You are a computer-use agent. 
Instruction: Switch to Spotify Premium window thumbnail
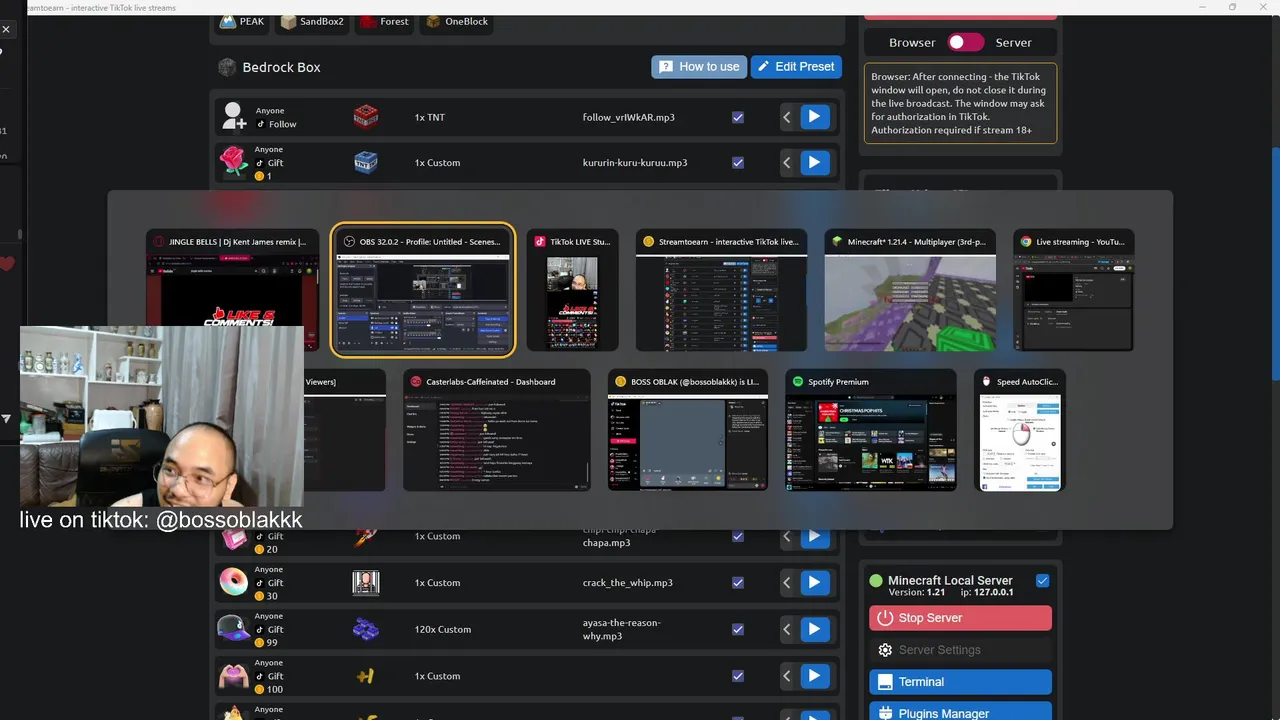[x=871, y=430]
